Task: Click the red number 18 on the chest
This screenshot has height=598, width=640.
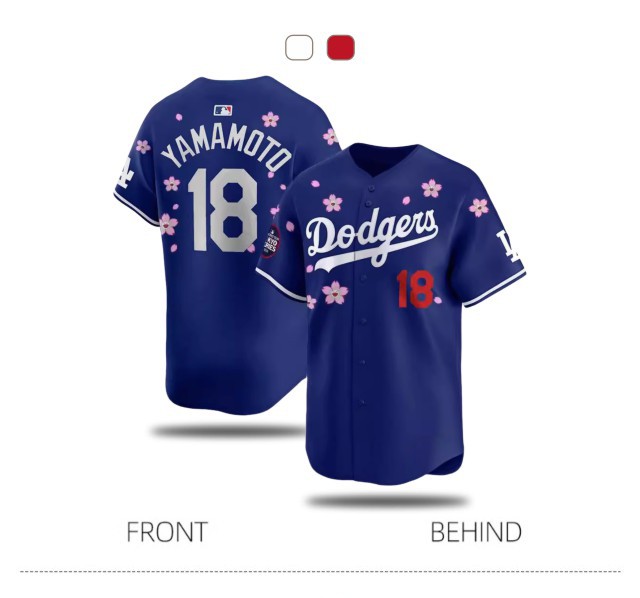Action: tap(415, 289)
